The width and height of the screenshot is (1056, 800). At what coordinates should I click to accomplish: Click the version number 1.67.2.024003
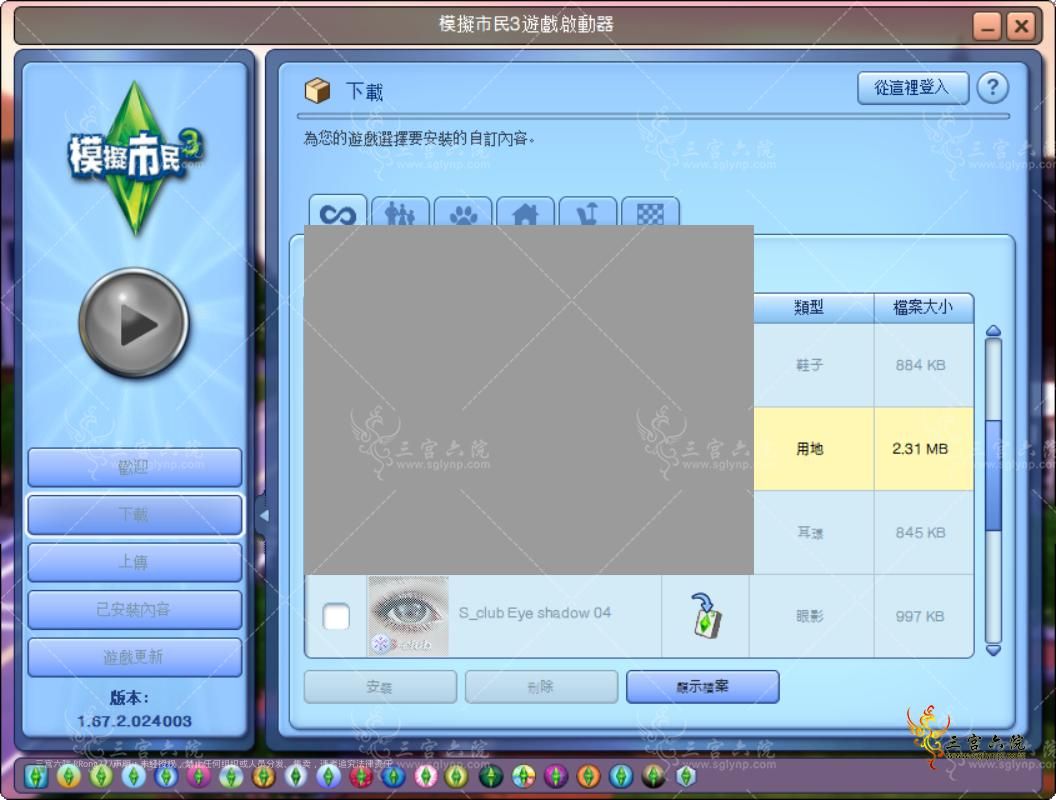tap(135, 721)
